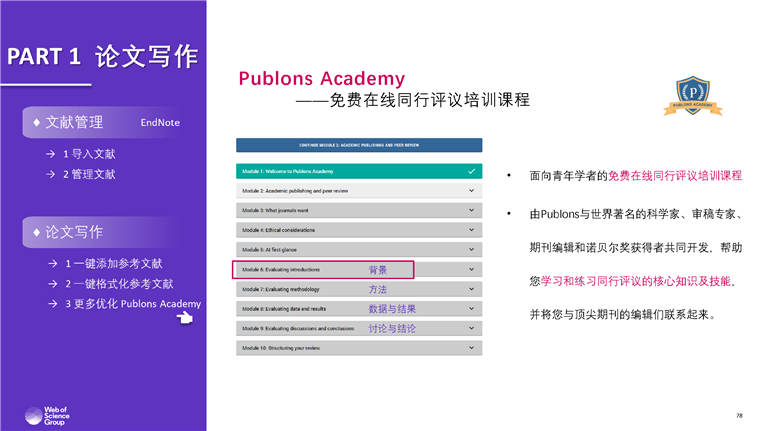Expand Module 6 Evaluating introductions chevron

tap(471, 269)
